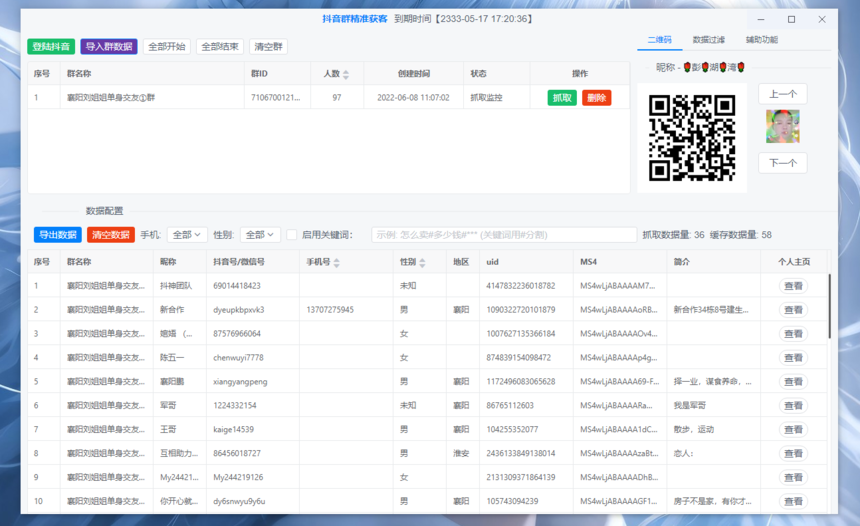Clear data with 清空数据 button
The image size is (860, 526).
click(111, 235)
